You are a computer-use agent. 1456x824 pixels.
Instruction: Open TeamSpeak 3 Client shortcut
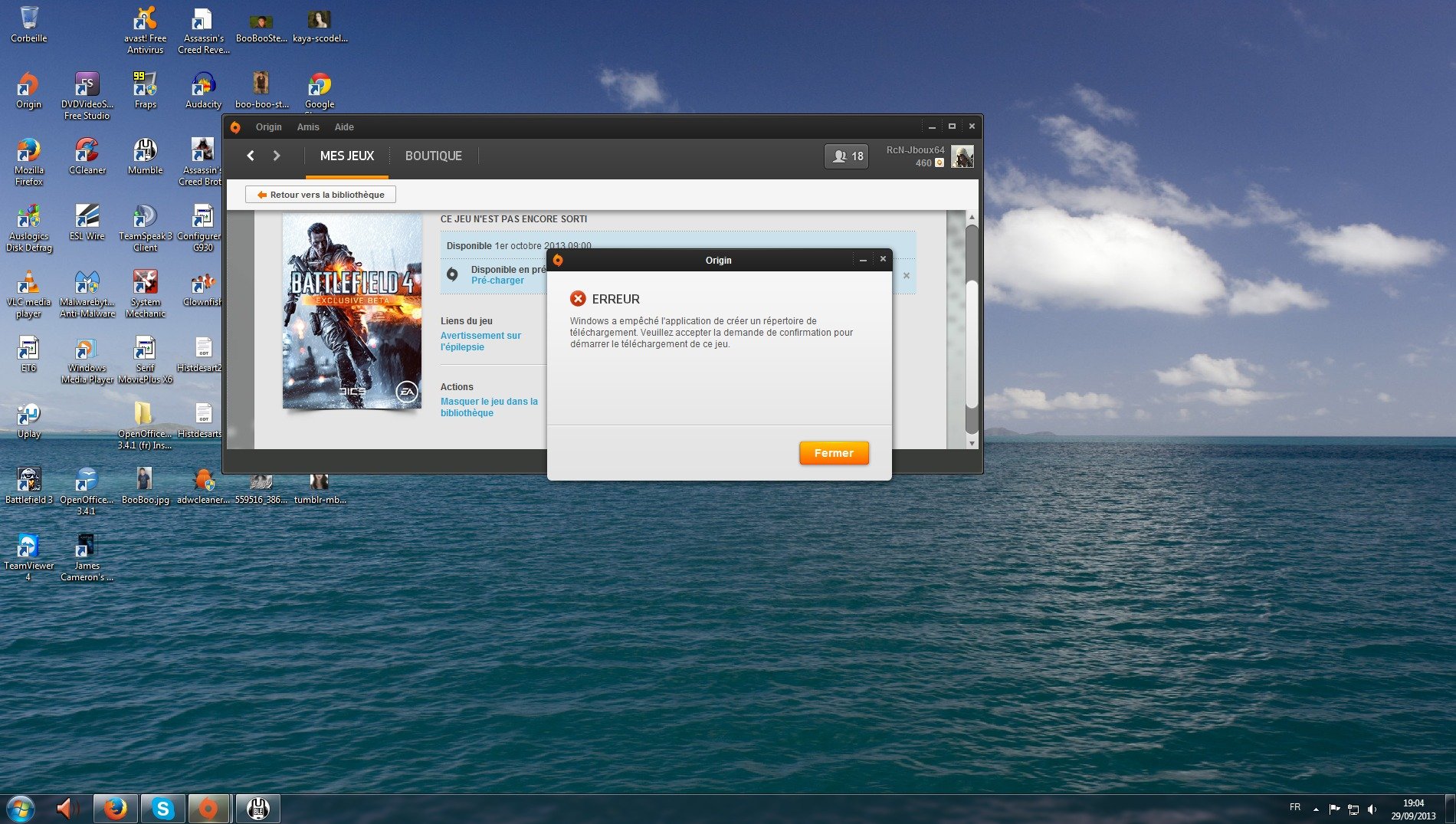pos(145,227)
